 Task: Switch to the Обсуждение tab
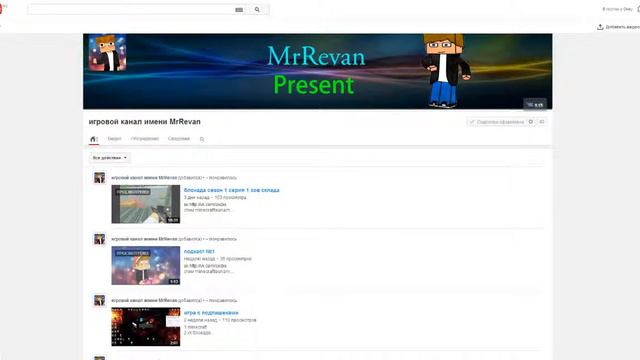(145, 139)
